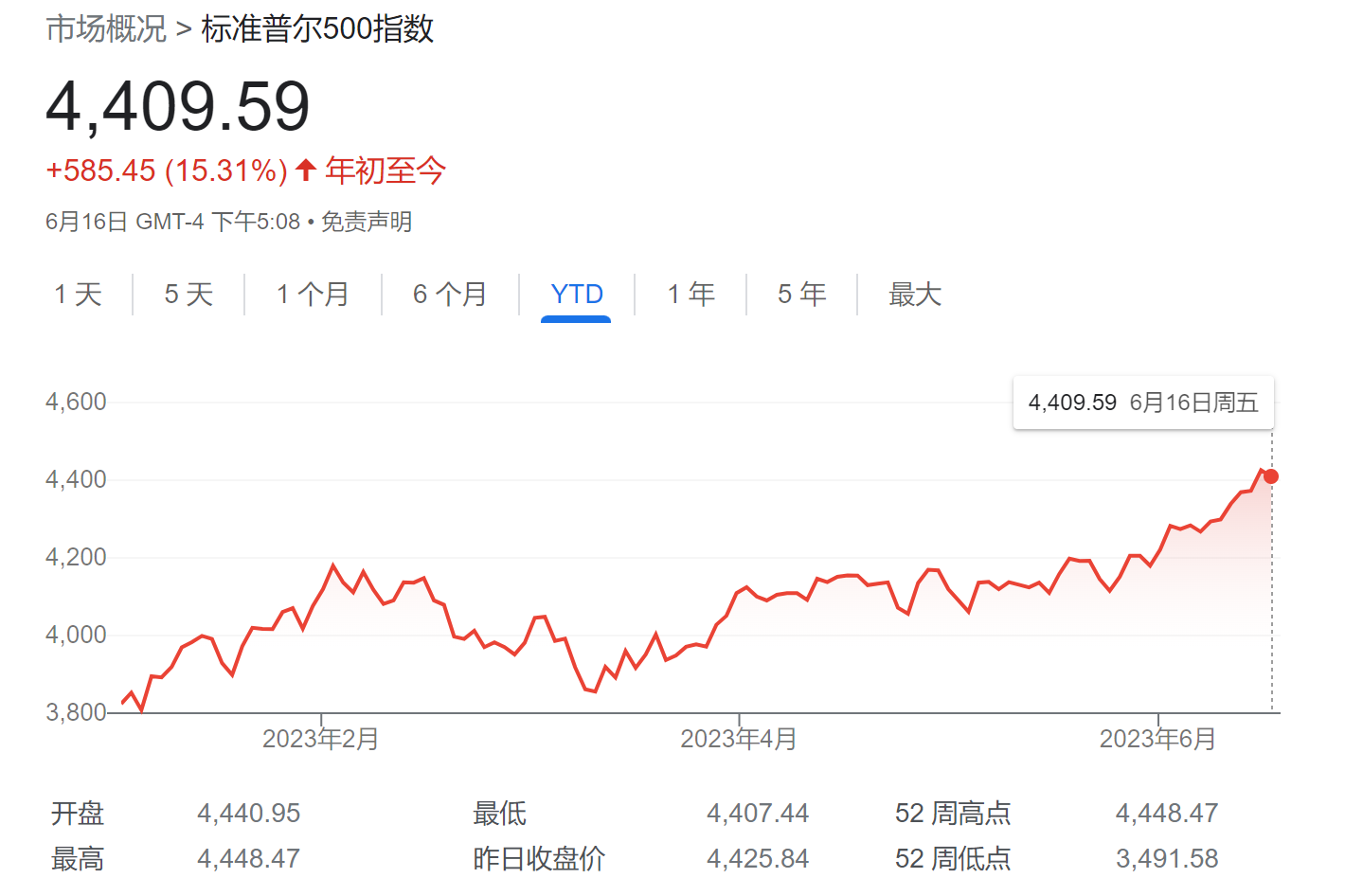Click the +585.45 (15.31%) change value
1345x896 pixels.
[167, 170]
